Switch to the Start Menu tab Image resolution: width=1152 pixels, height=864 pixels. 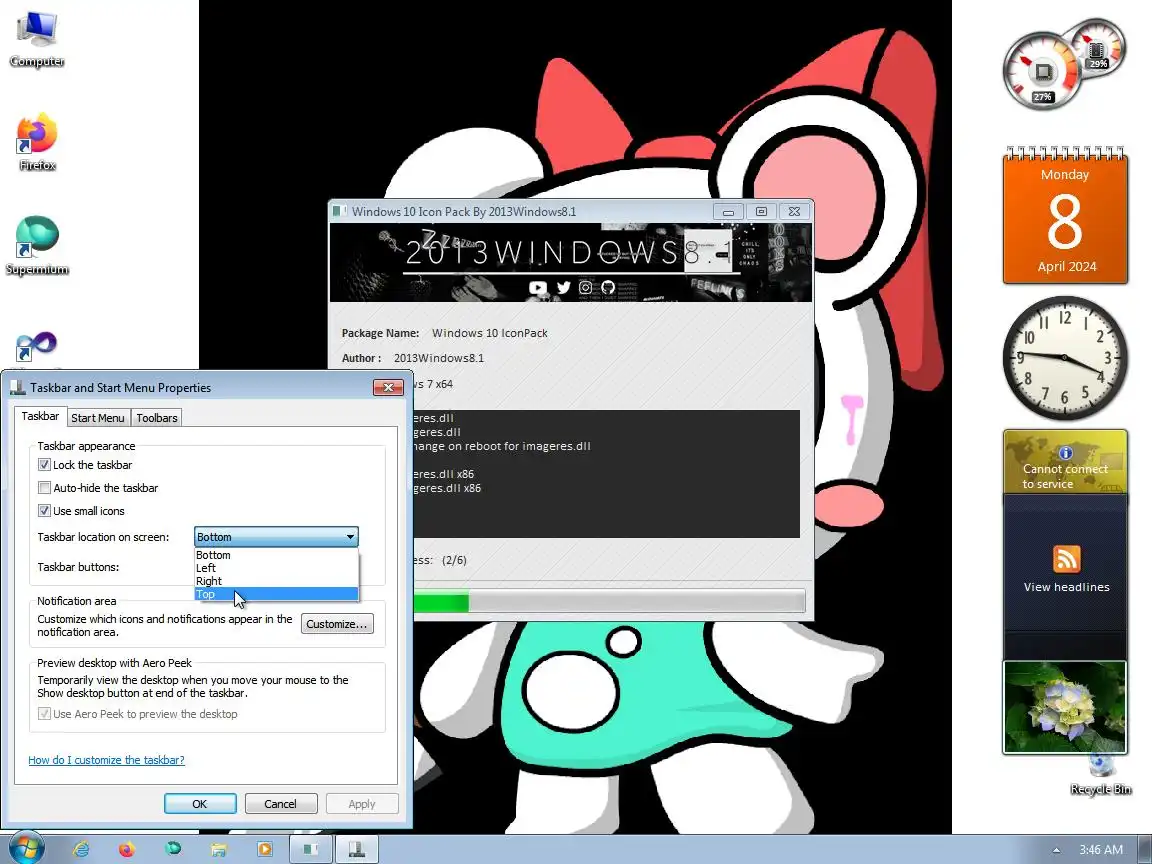pos(98,418)
